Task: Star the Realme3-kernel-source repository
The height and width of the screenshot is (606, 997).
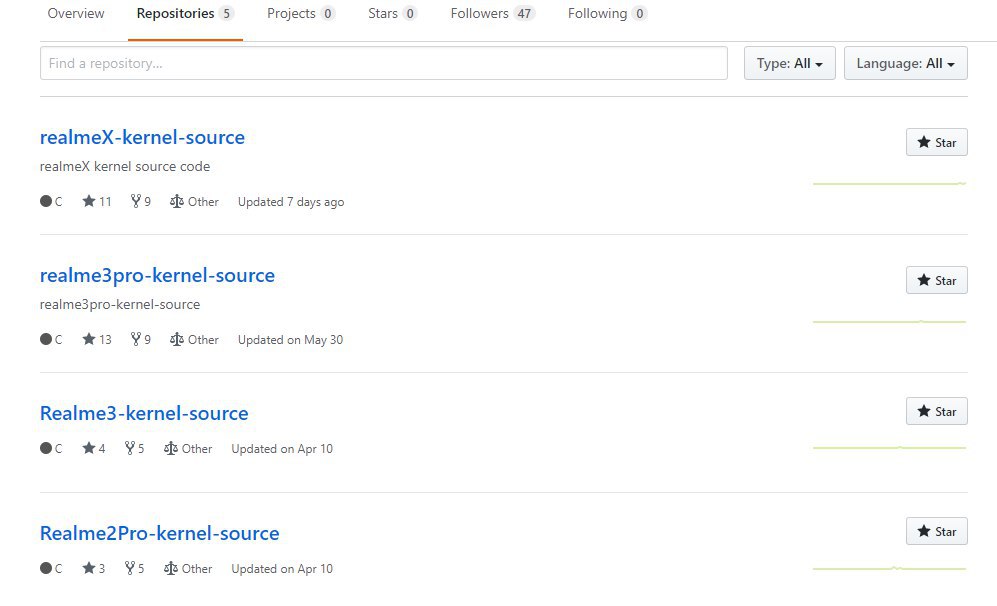Action: click(937, 411)
